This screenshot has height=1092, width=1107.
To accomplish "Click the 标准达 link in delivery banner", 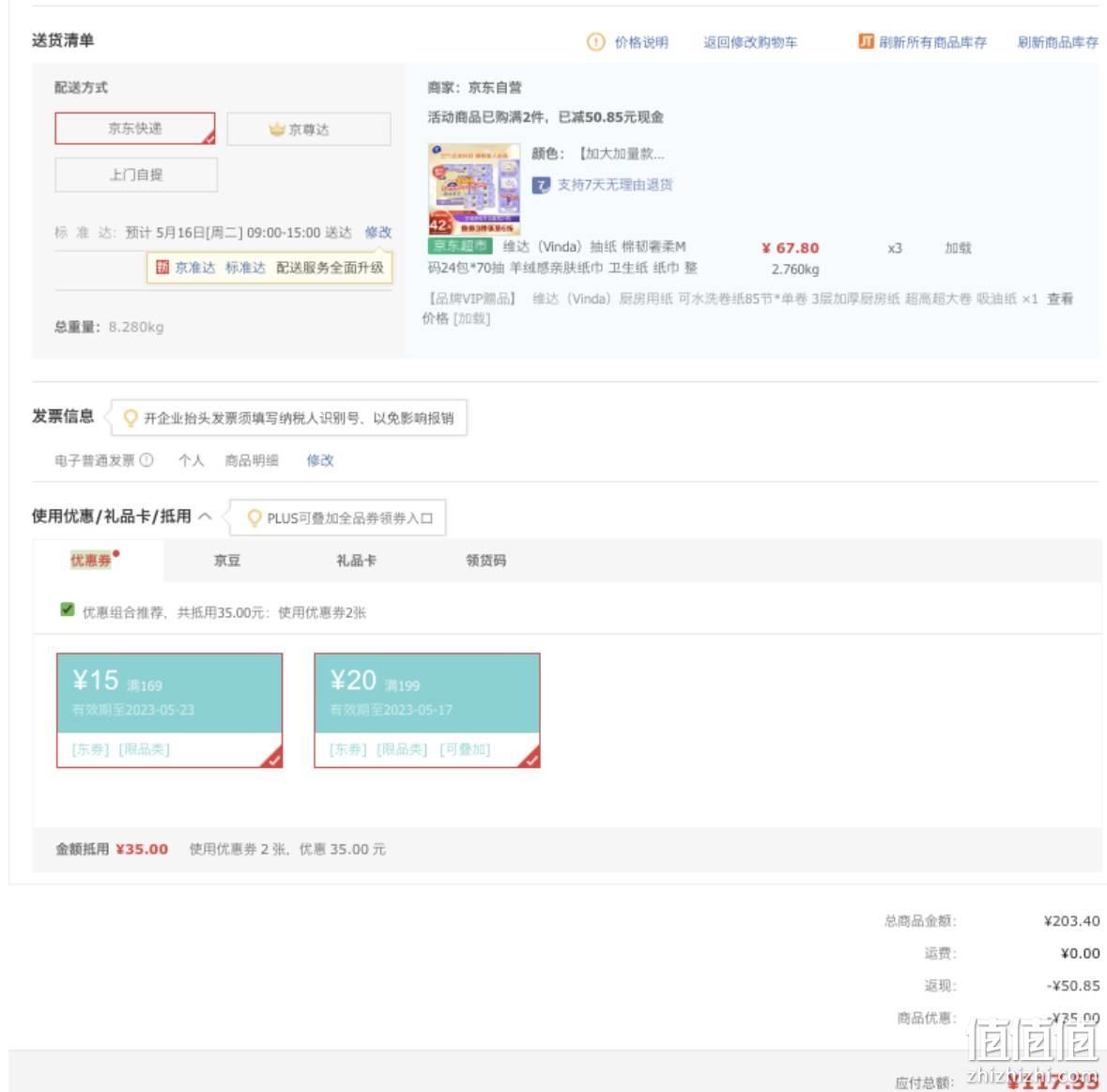I will coord(245,268).
